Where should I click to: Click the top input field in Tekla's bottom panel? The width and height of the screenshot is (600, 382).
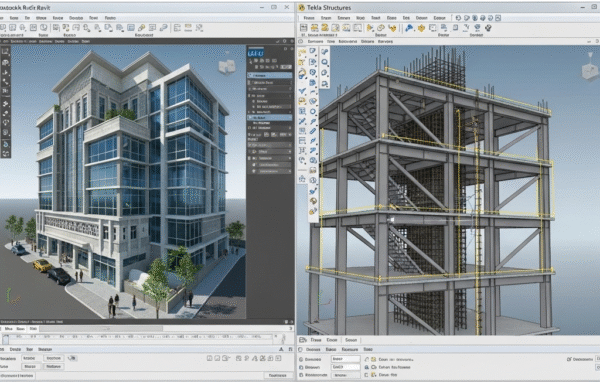346,359
